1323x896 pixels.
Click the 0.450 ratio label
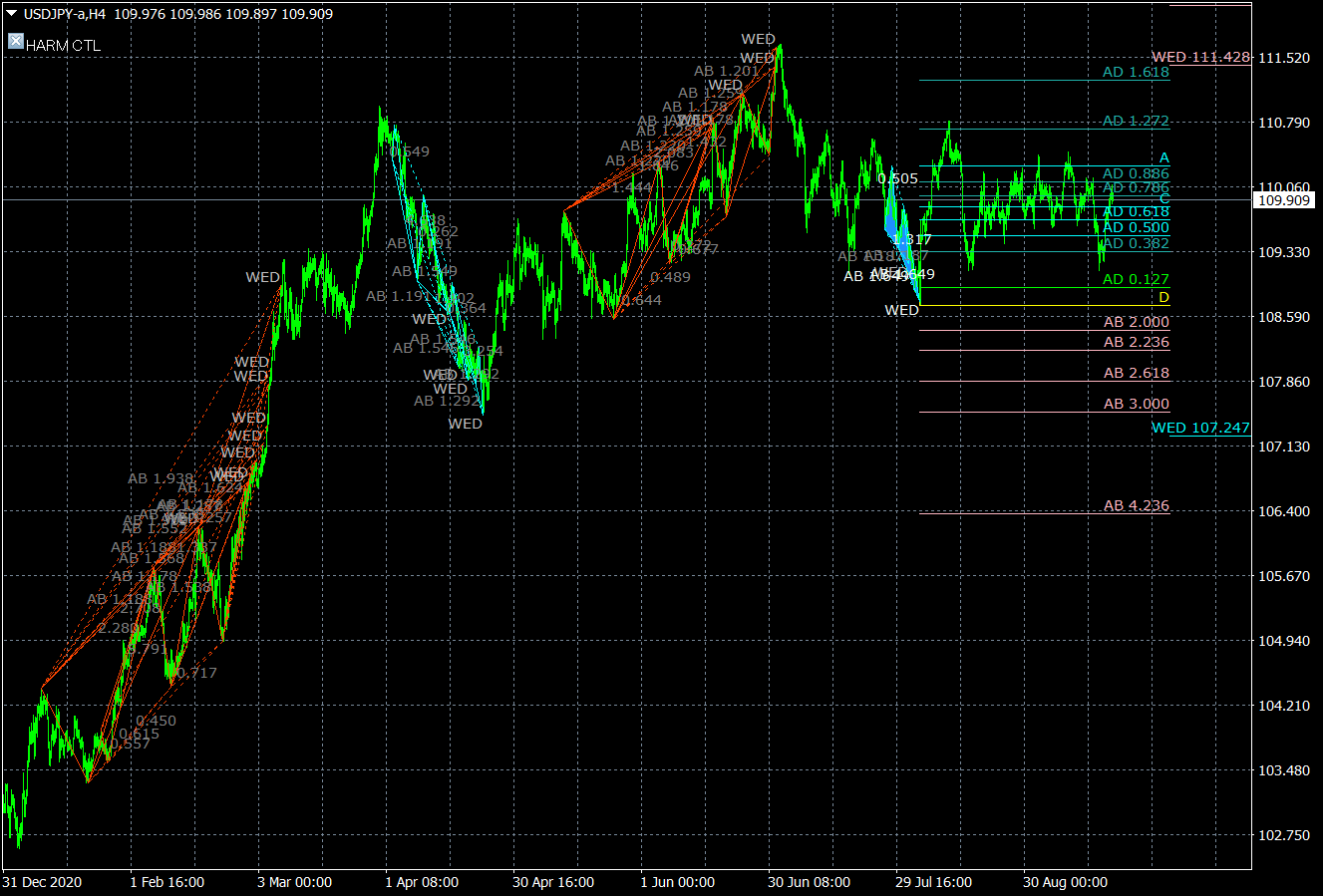(156, 721)
